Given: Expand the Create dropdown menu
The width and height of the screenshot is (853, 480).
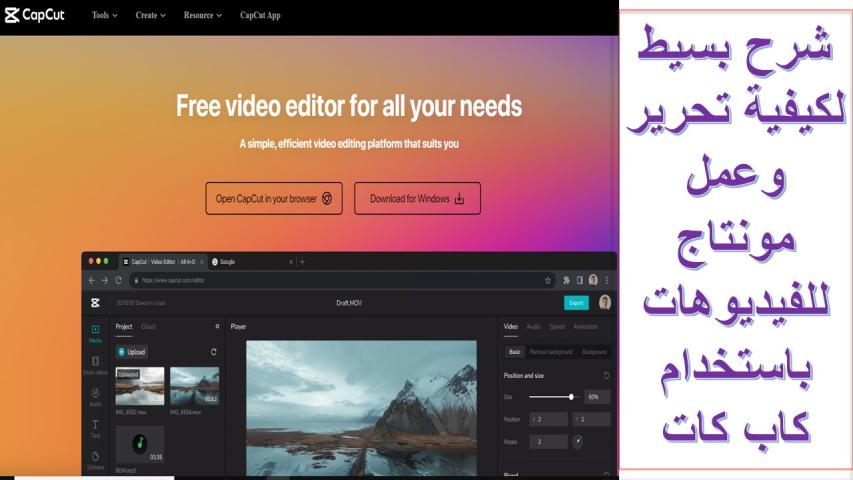Looking at the screenshot, I should [151, 15].
